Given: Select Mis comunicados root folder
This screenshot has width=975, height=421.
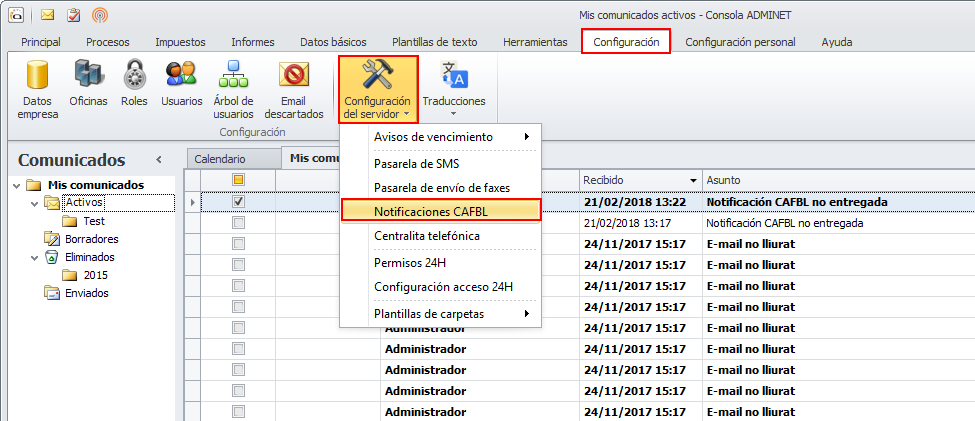Looking at the screenshot, I should click(x=96, y=185).
